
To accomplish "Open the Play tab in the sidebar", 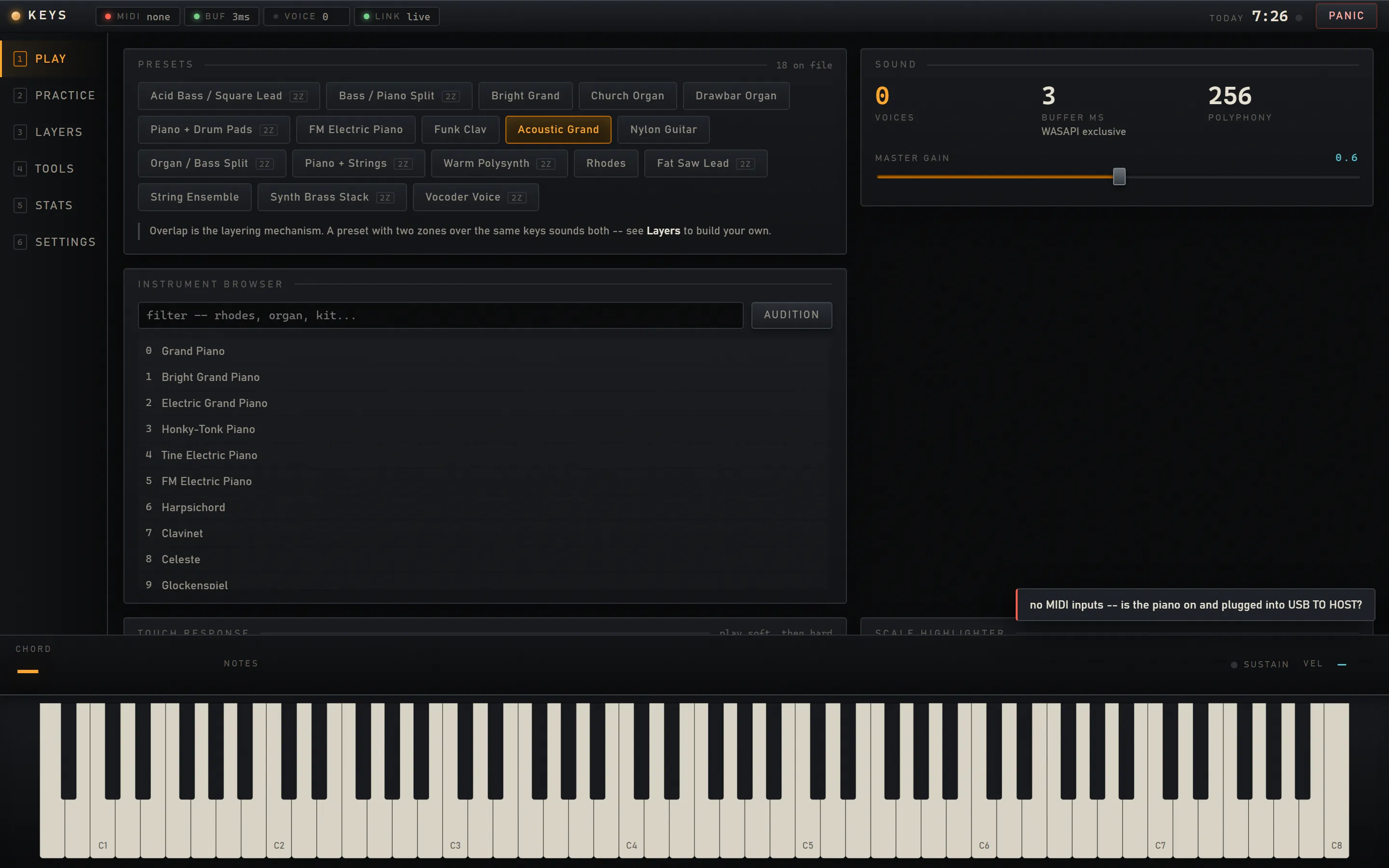I will (x=54, y=58).
